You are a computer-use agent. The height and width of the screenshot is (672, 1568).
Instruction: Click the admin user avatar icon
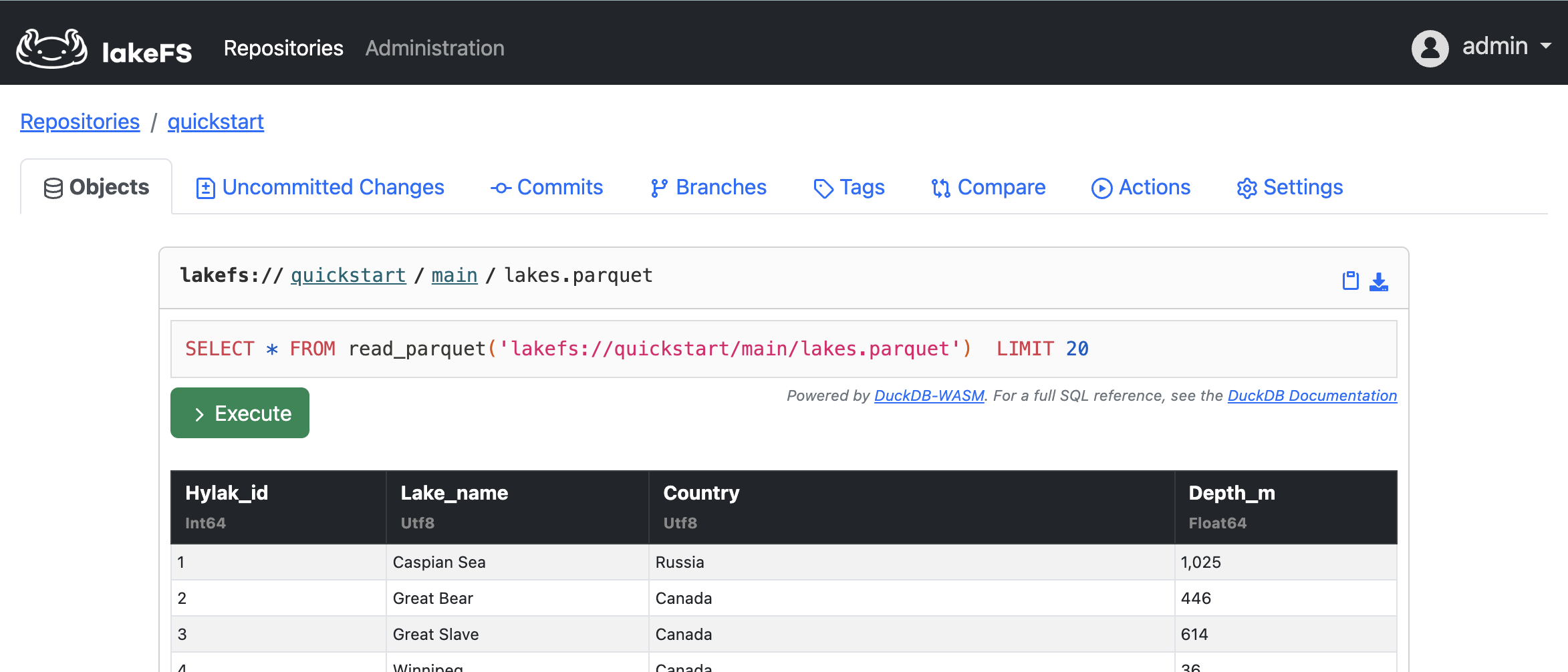1429,47
